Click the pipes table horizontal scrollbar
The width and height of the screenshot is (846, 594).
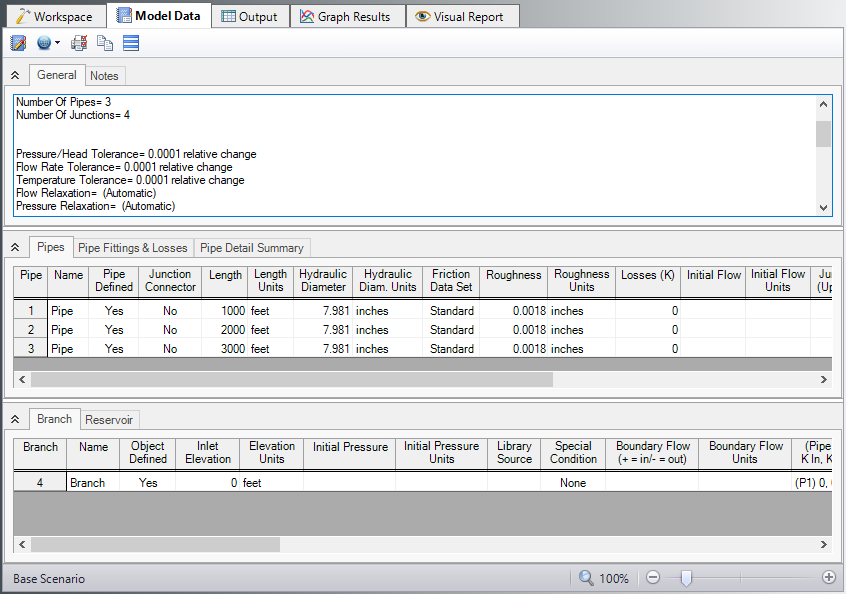point(291,380)
